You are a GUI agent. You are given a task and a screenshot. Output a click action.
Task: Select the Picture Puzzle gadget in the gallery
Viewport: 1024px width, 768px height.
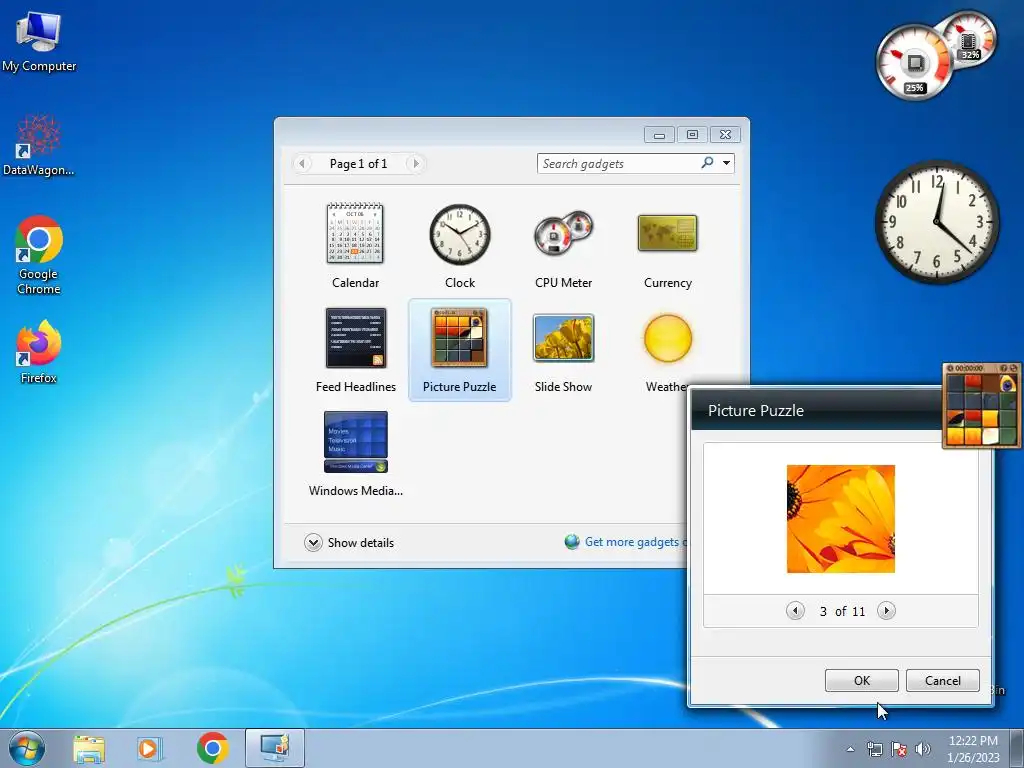point(460,349)
